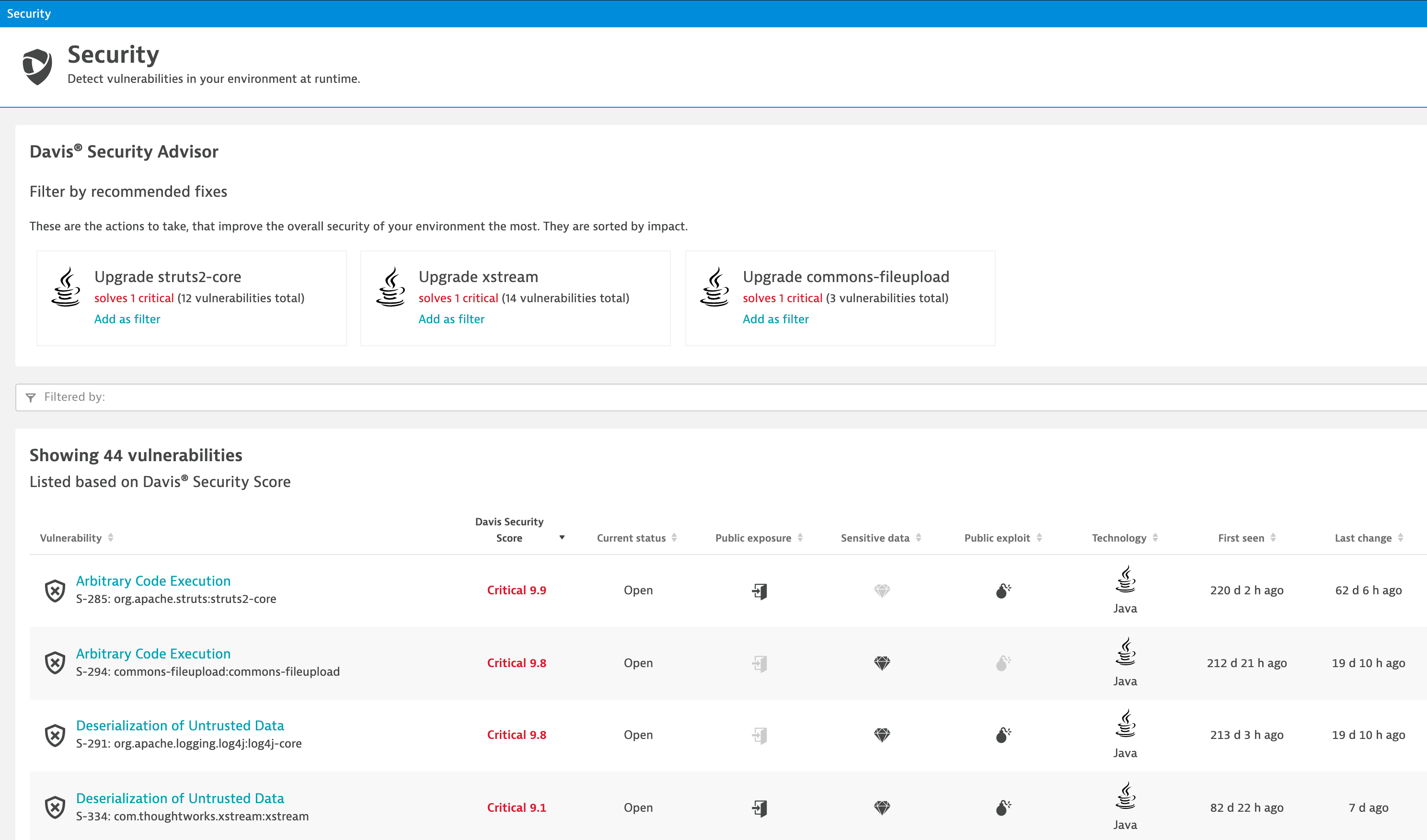Click 'Showing 44 vulnerabilities' heading
The height and width of the screenshot is (840, 1427).
[x=136, y=455]
